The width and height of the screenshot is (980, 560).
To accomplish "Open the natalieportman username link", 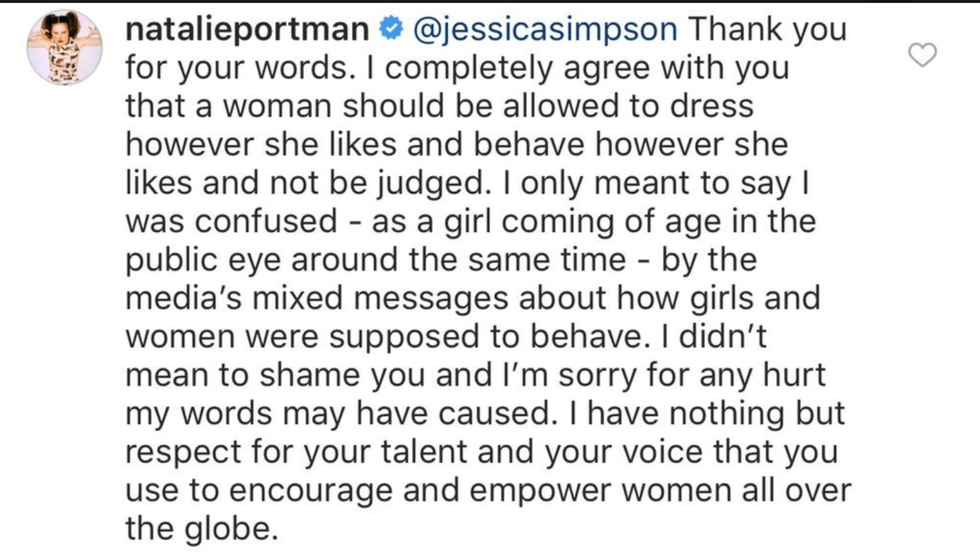I will click(x=247, y=29).
